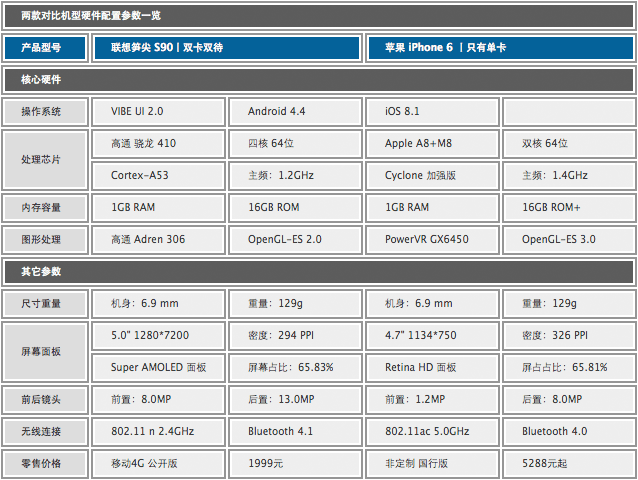638x480 pixels.
Task: Click the 其它参数 section header
Action: [x=42, y=271]
